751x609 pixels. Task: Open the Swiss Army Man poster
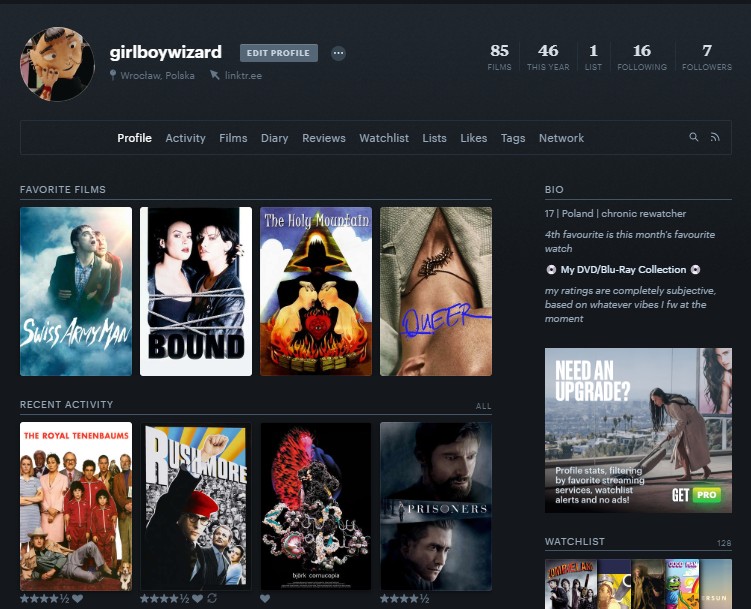76,291
